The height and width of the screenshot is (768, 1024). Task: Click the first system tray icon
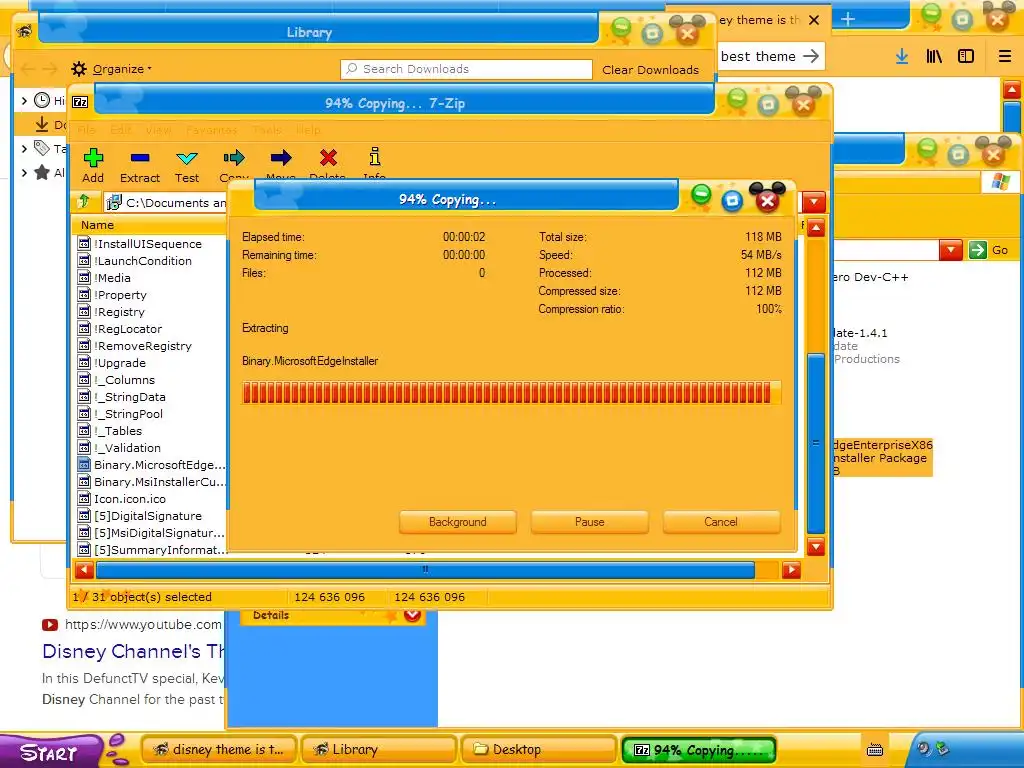923,748
